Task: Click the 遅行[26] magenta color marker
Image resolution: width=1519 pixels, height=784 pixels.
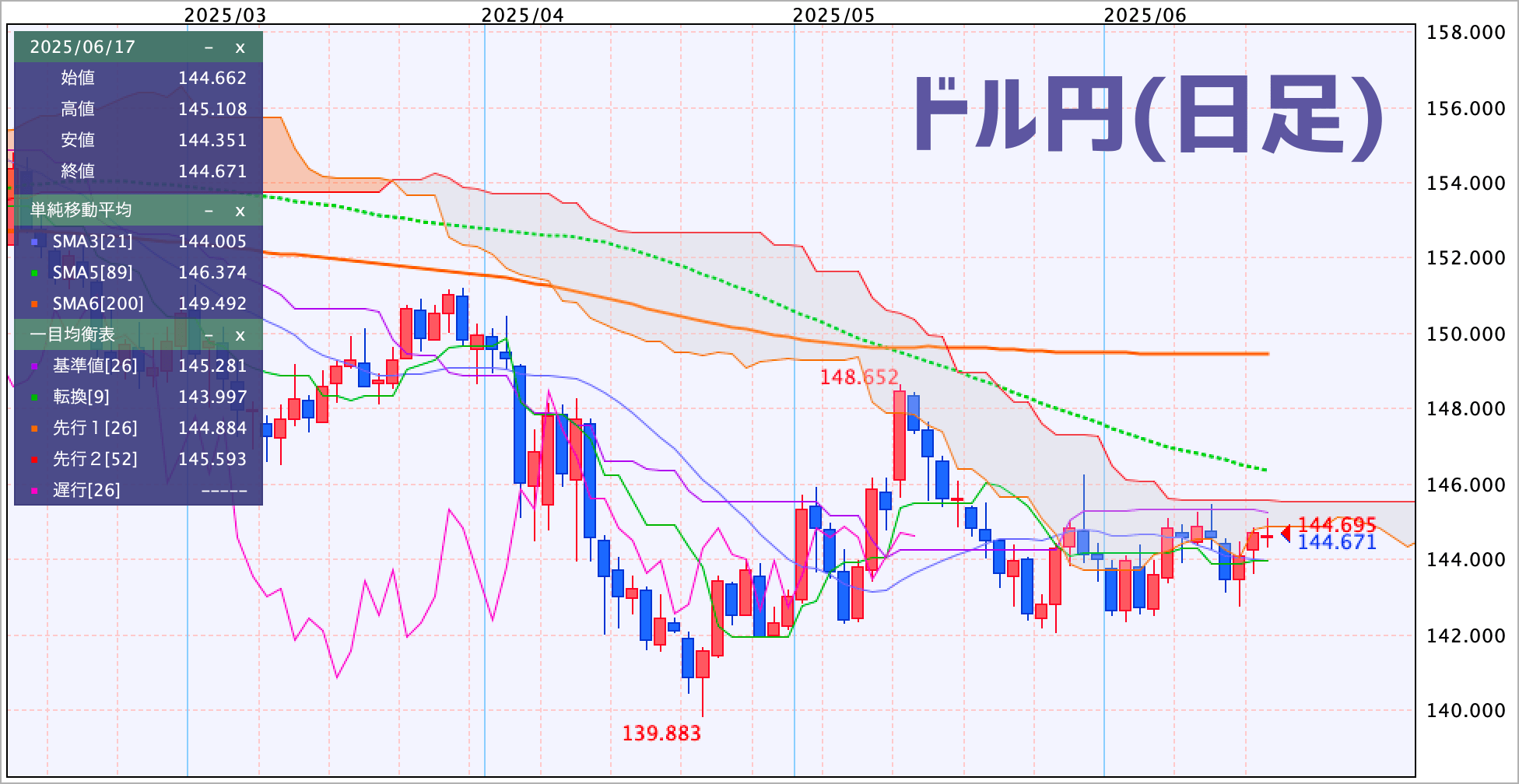Action: coord(34,492)
